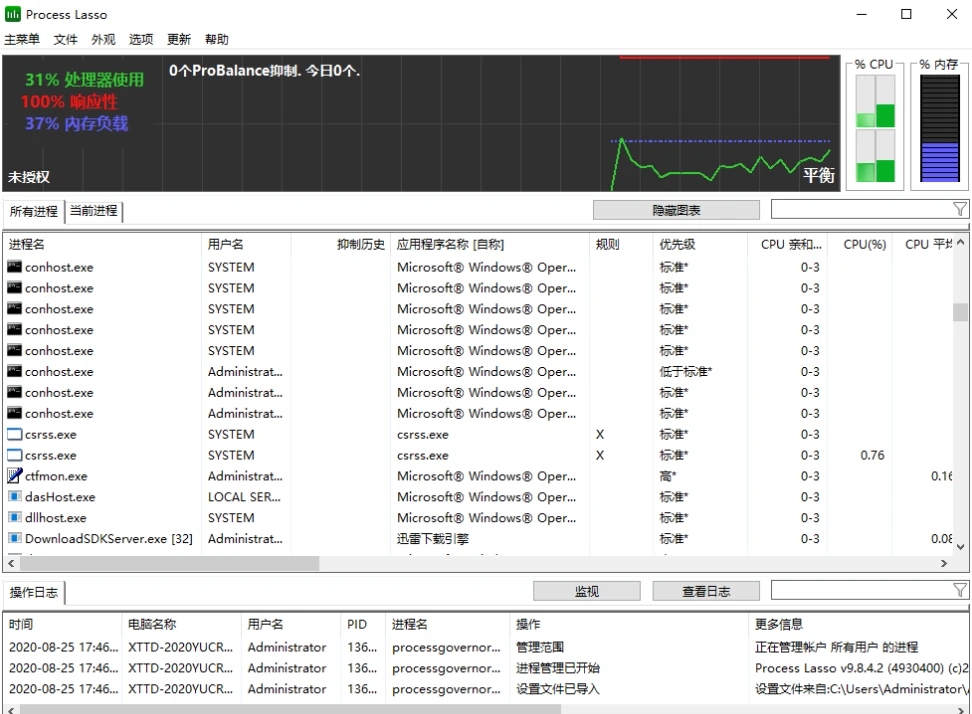The height and width of the screenshot is (714, 972).
Task: Switch to the 当前进程 tab
Action: coord(93,211)
